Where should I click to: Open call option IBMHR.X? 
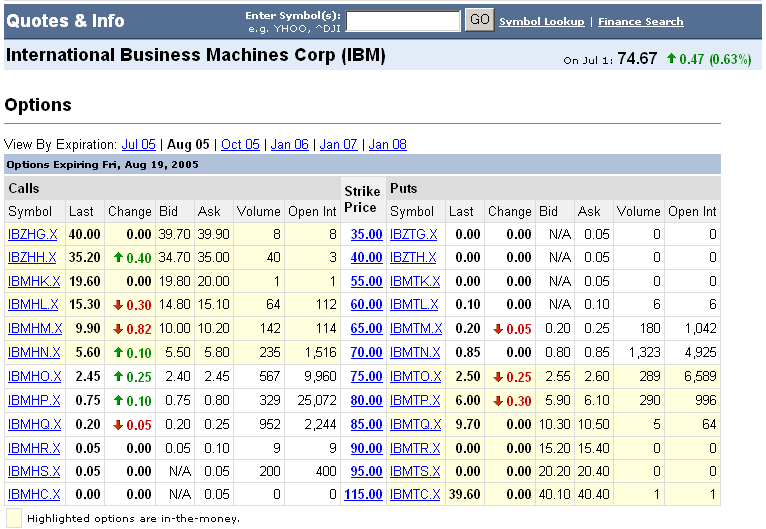coord(34,448)
